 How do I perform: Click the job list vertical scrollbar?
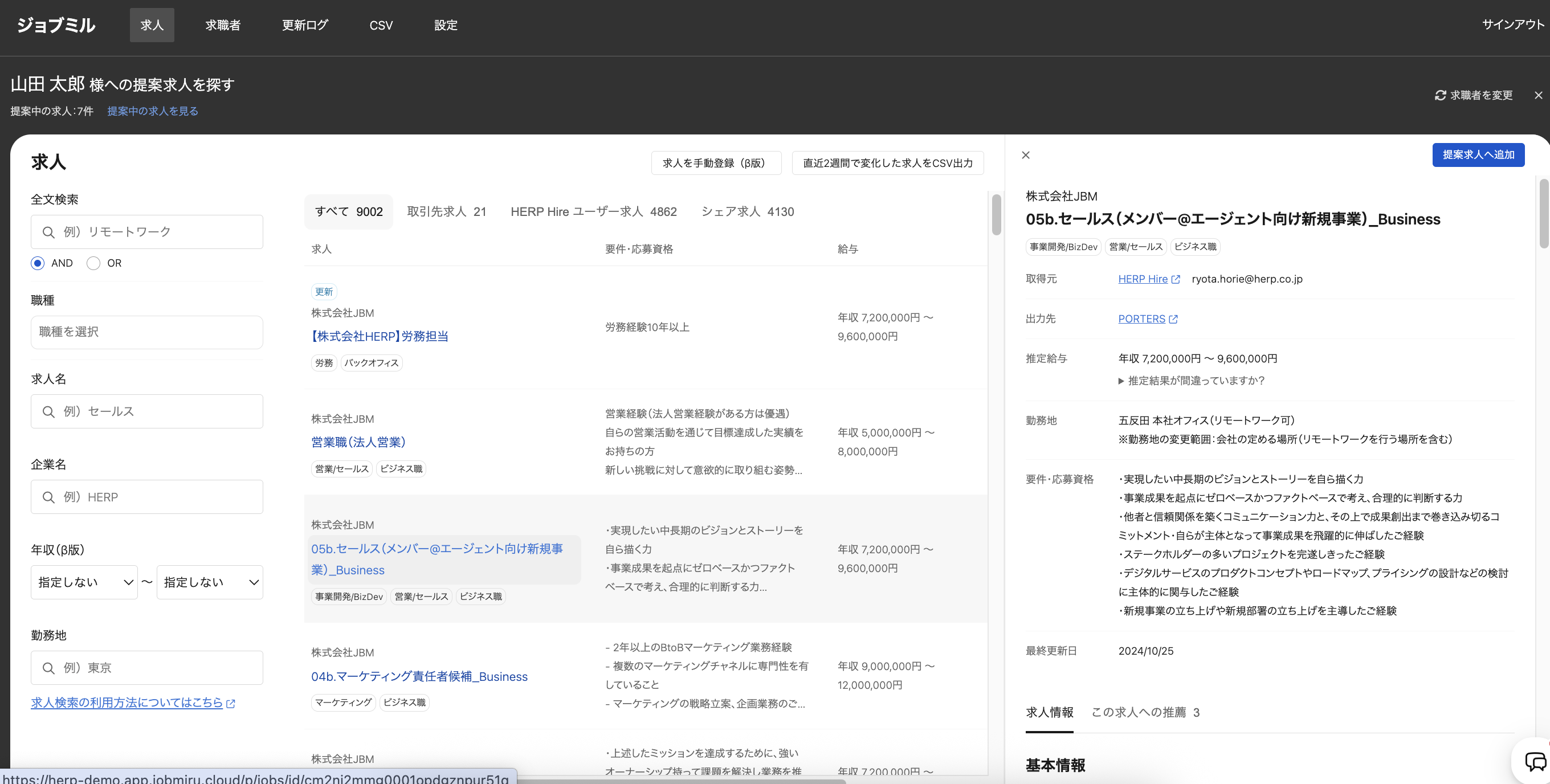coord(996,215)
